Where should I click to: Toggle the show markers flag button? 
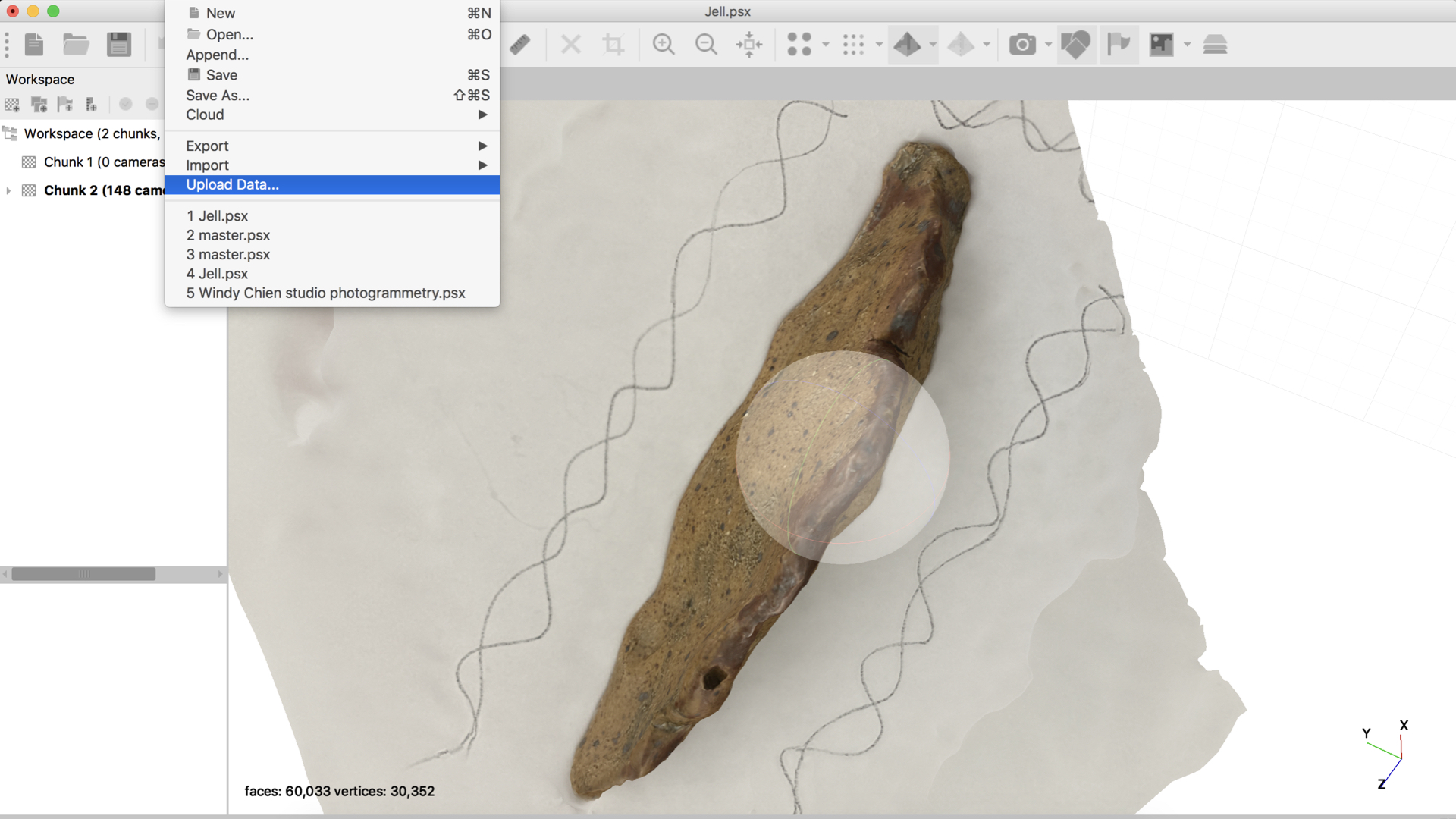point(1119,45)
